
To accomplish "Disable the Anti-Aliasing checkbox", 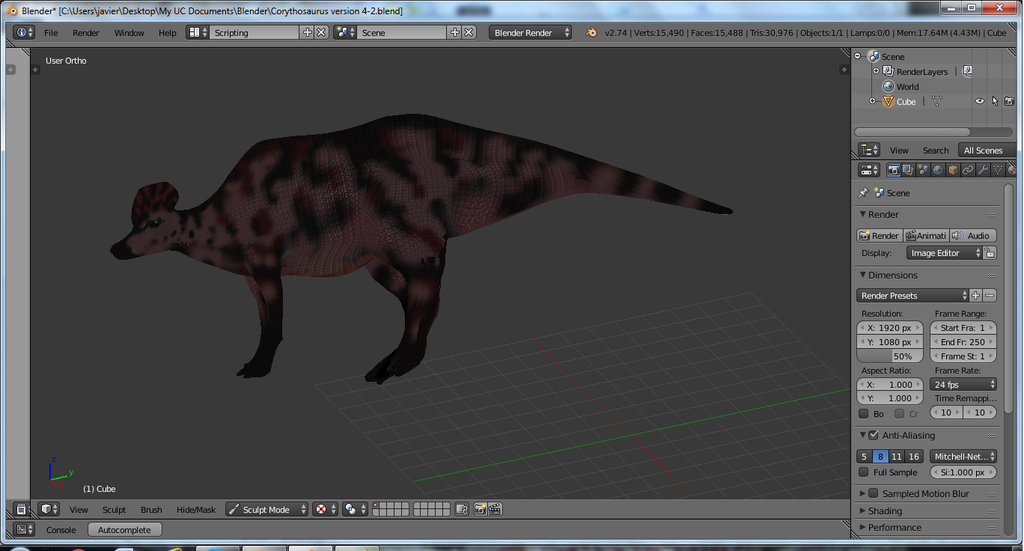I will tap(873, 435).
